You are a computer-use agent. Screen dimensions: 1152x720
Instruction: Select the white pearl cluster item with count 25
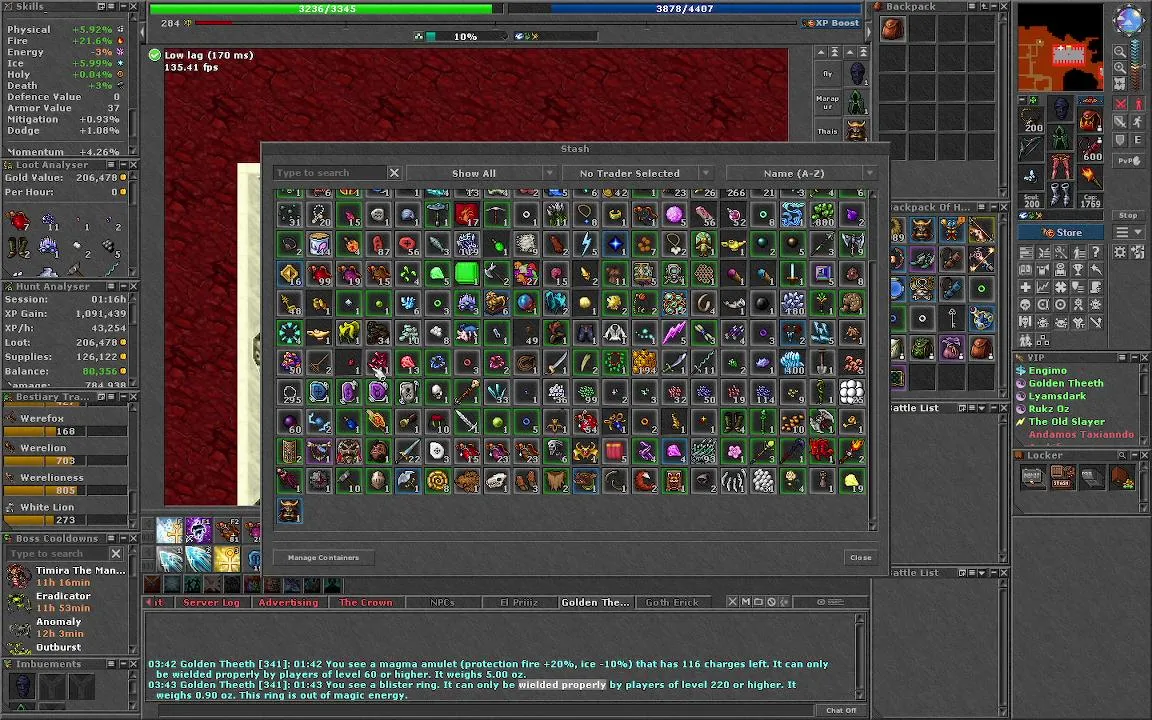pos(852,392)
